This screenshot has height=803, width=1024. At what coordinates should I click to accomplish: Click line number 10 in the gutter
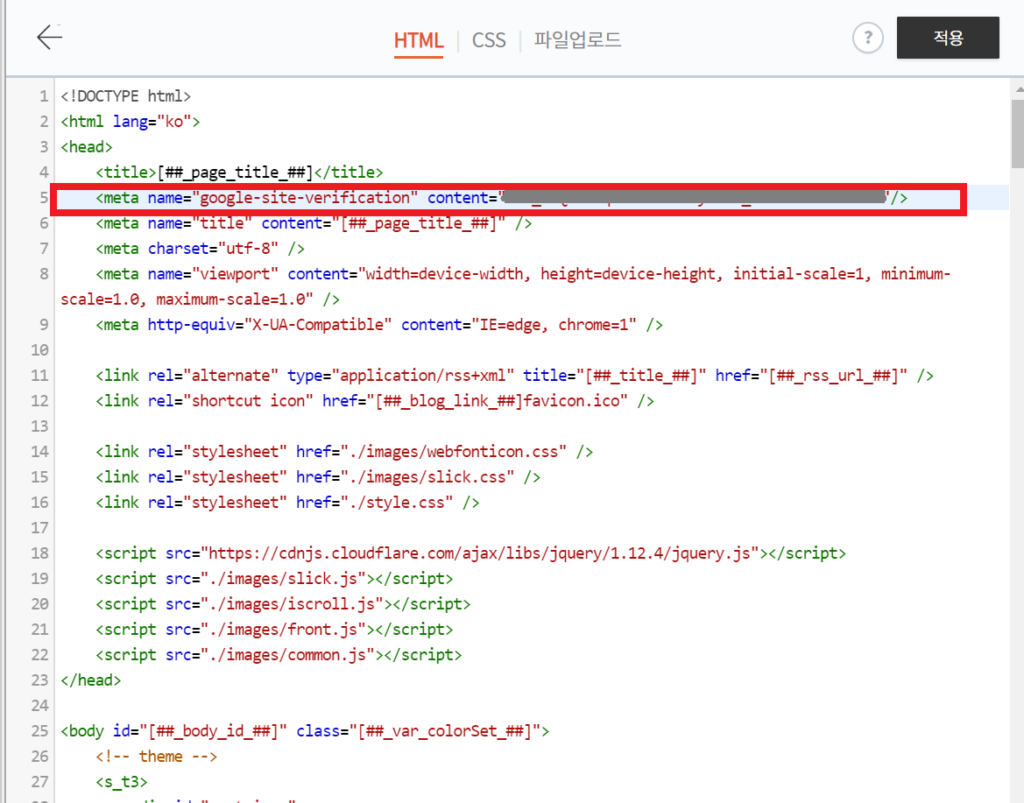pyautogui.click(x=40, y=350)
